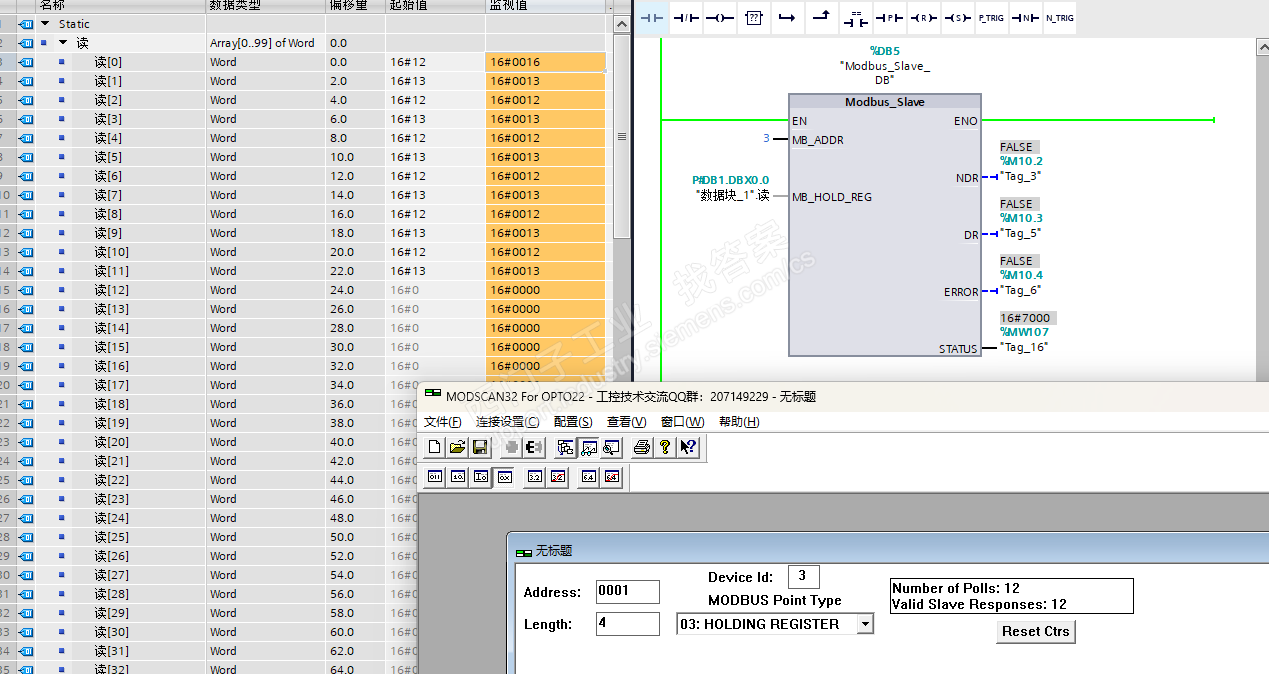Click the greyed-out connect plug icon
The width and height of the screenshot is (1269, 674).
click(x=511, y=447)
